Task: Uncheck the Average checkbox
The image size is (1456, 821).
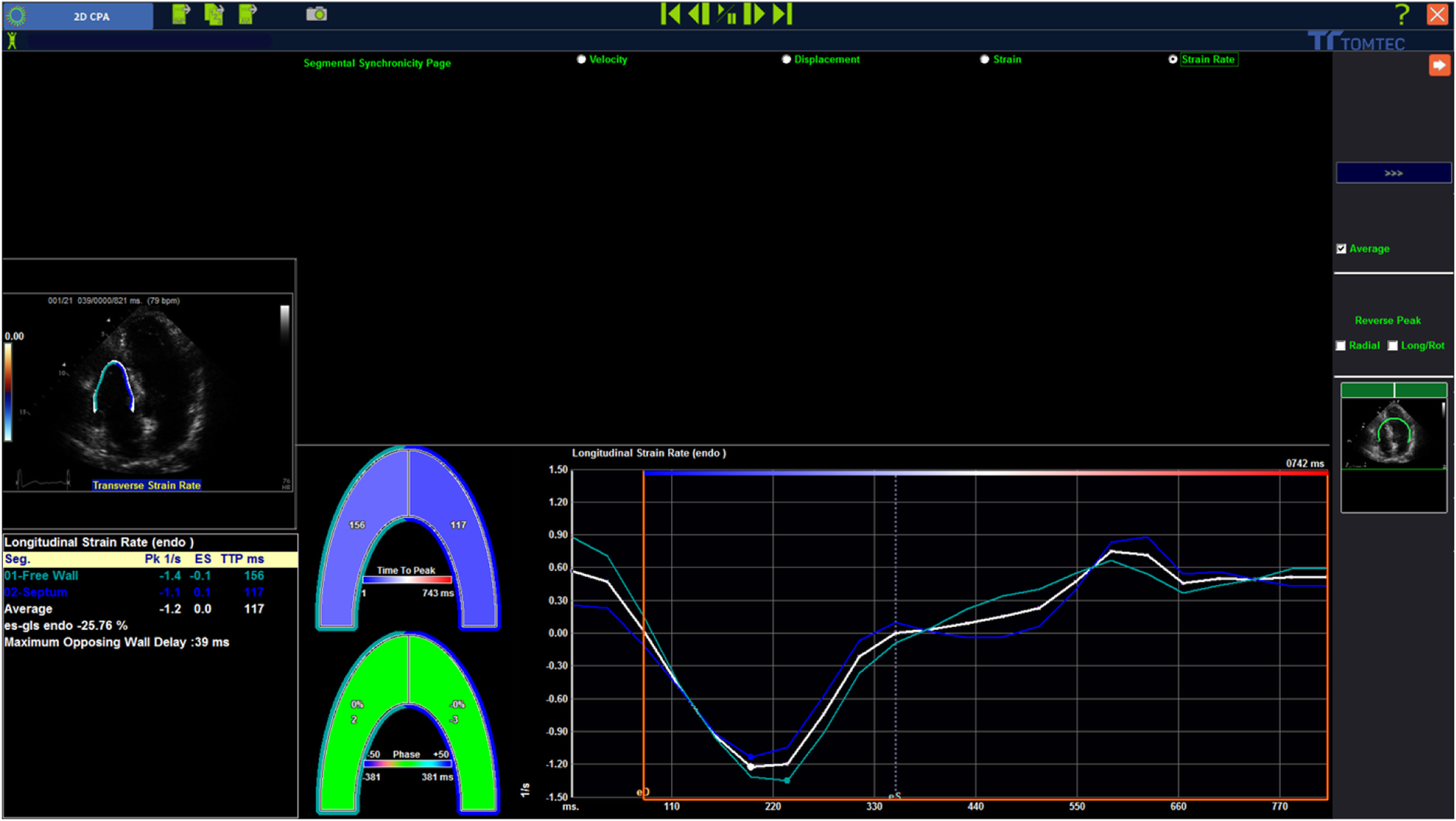Action: point(1342,248)
